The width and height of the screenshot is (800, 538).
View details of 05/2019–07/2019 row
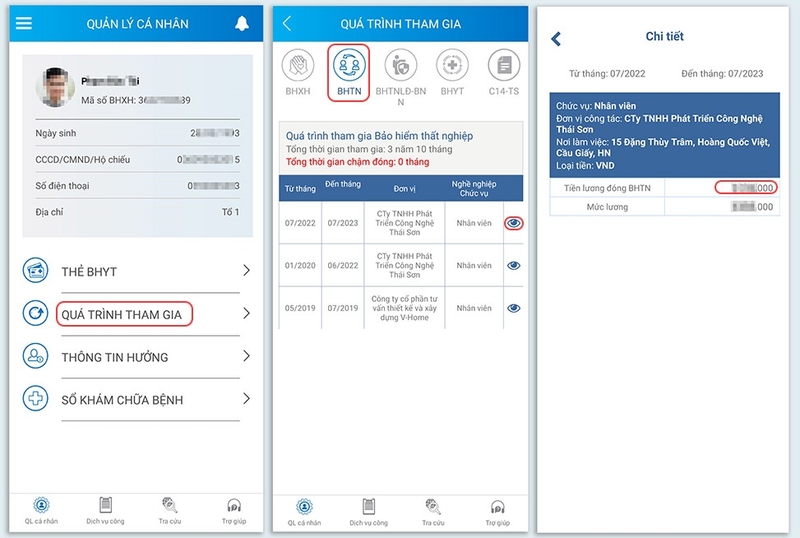514,308
